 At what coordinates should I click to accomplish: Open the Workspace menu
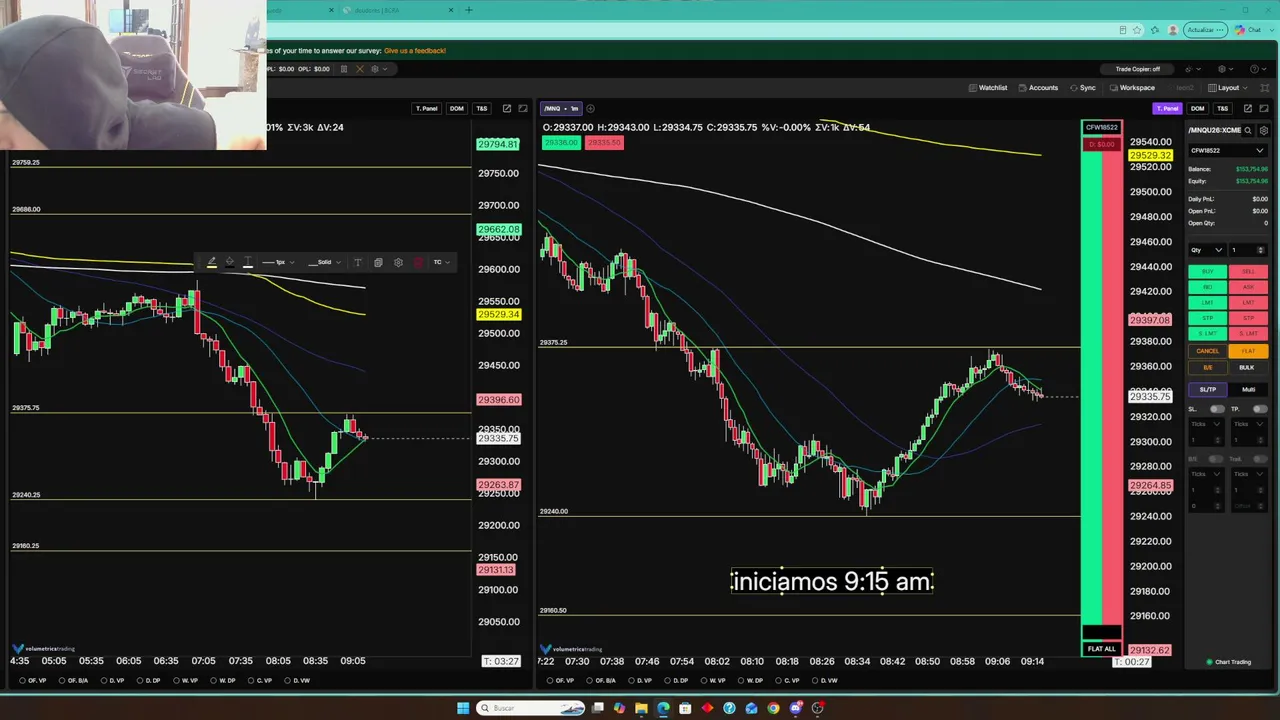point(1131,88)
